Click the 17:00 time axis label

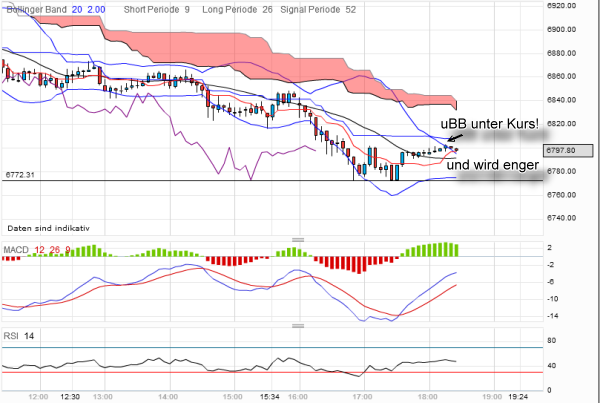(363, 396)
